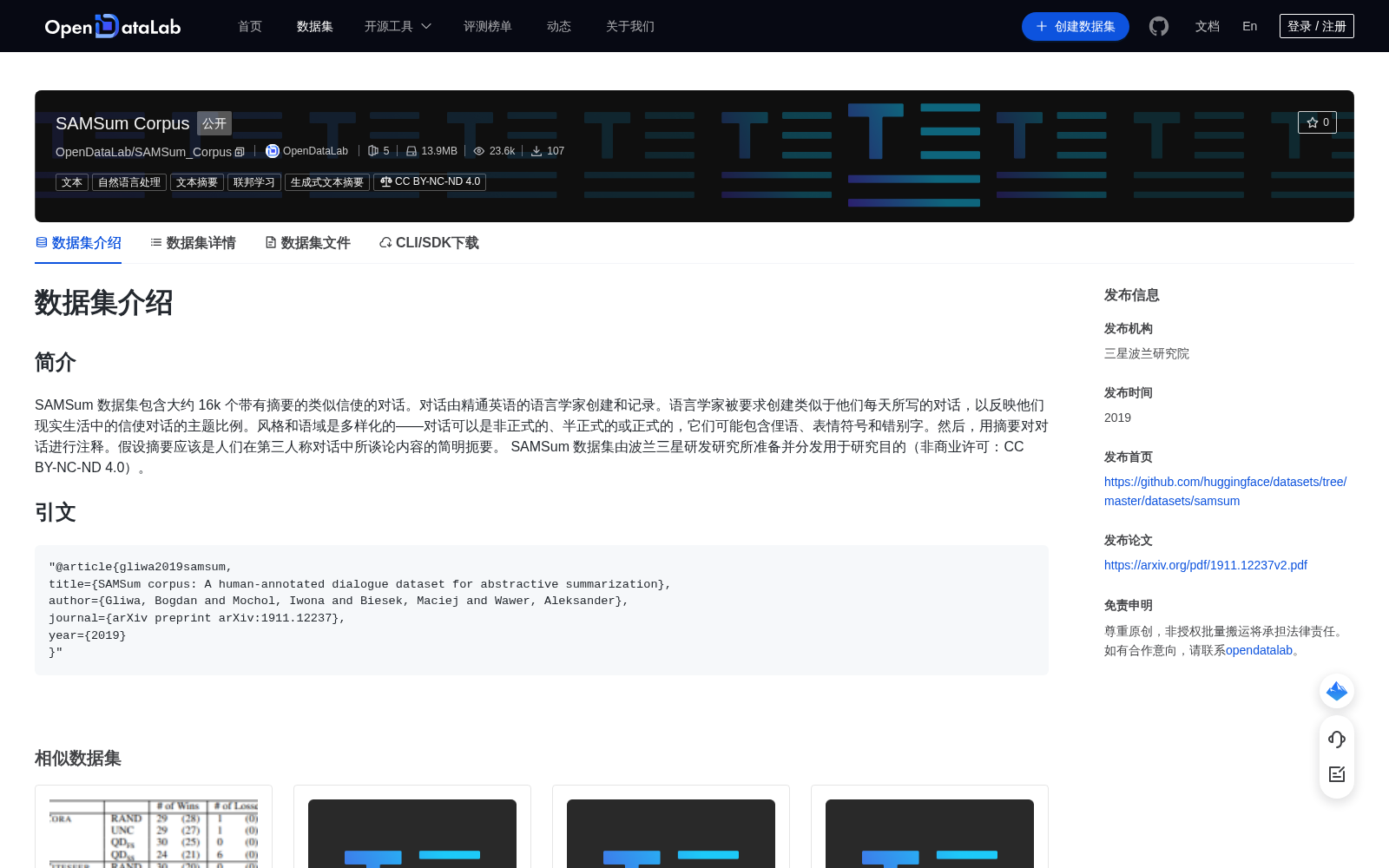Open 文档 link in header
1389x868 pixels.
pos(1208,26)
